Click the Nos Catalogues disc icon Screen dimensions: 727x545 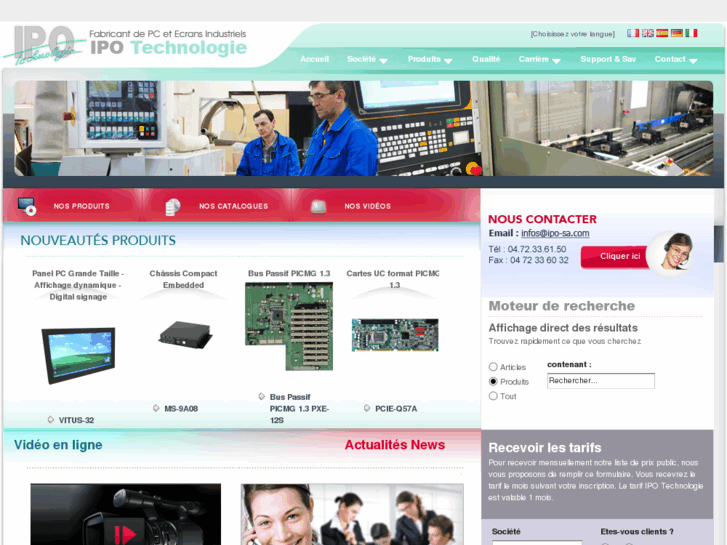[172, 207]
